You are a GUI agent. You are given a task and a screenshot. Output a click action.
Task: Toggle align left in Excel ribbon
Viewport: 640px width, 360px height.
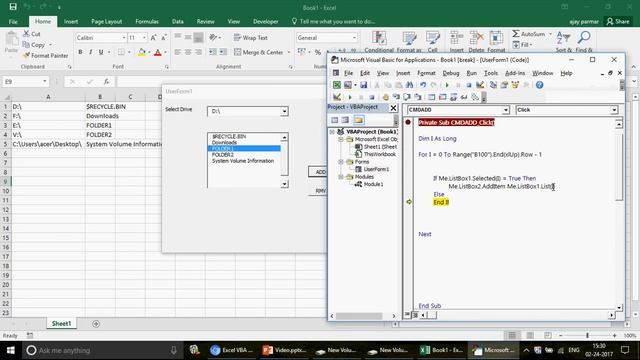pyautogui.click(x=178, y=52)
